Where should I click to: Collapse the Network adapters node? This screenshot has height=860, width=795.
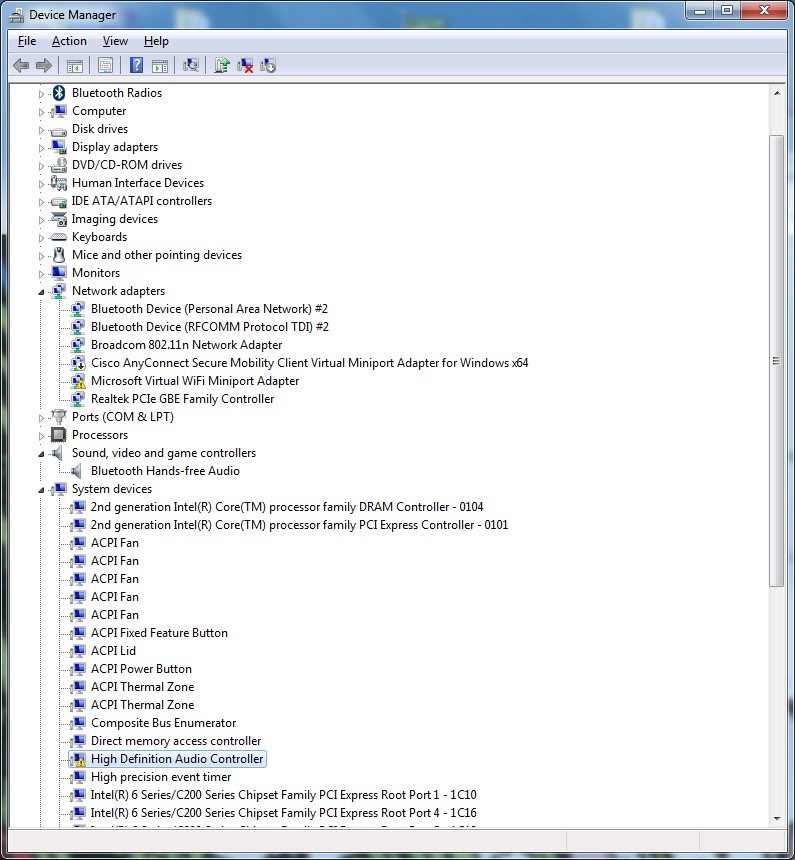[41, 292]
